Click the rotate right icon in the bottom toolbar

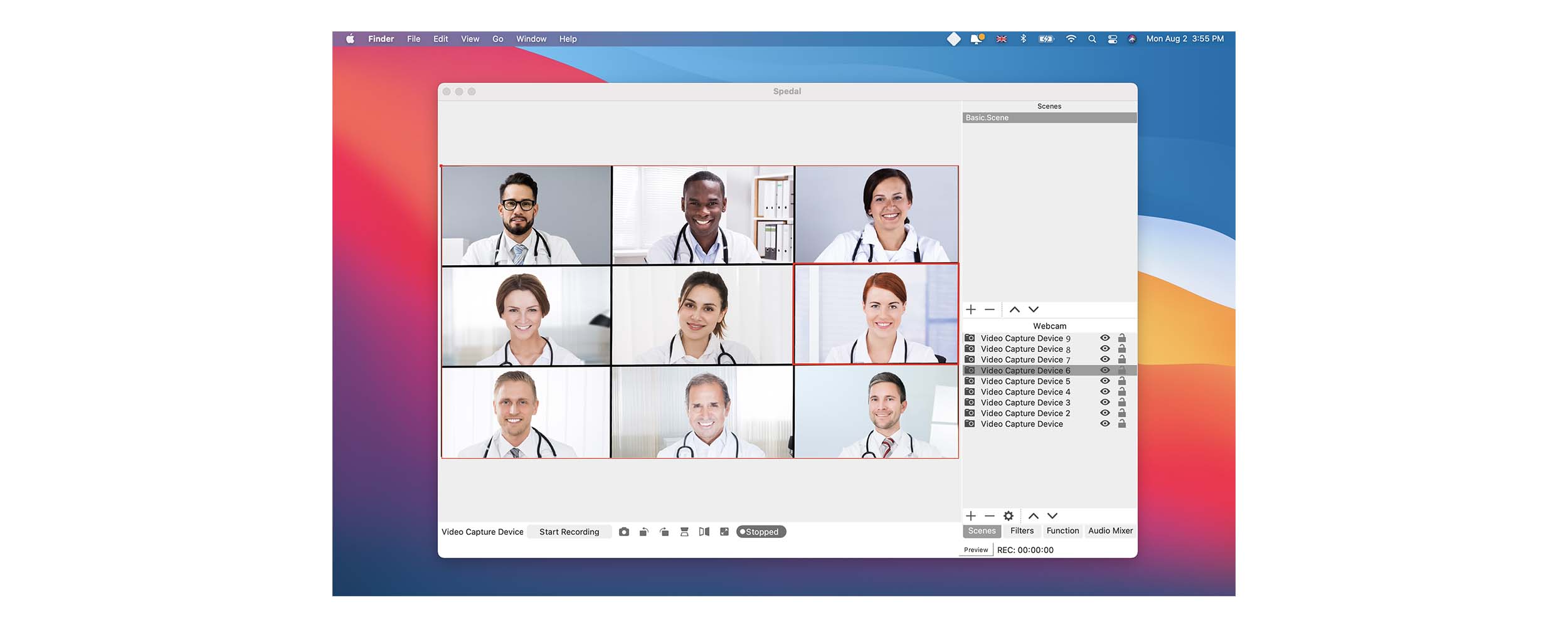coord(664,532)
